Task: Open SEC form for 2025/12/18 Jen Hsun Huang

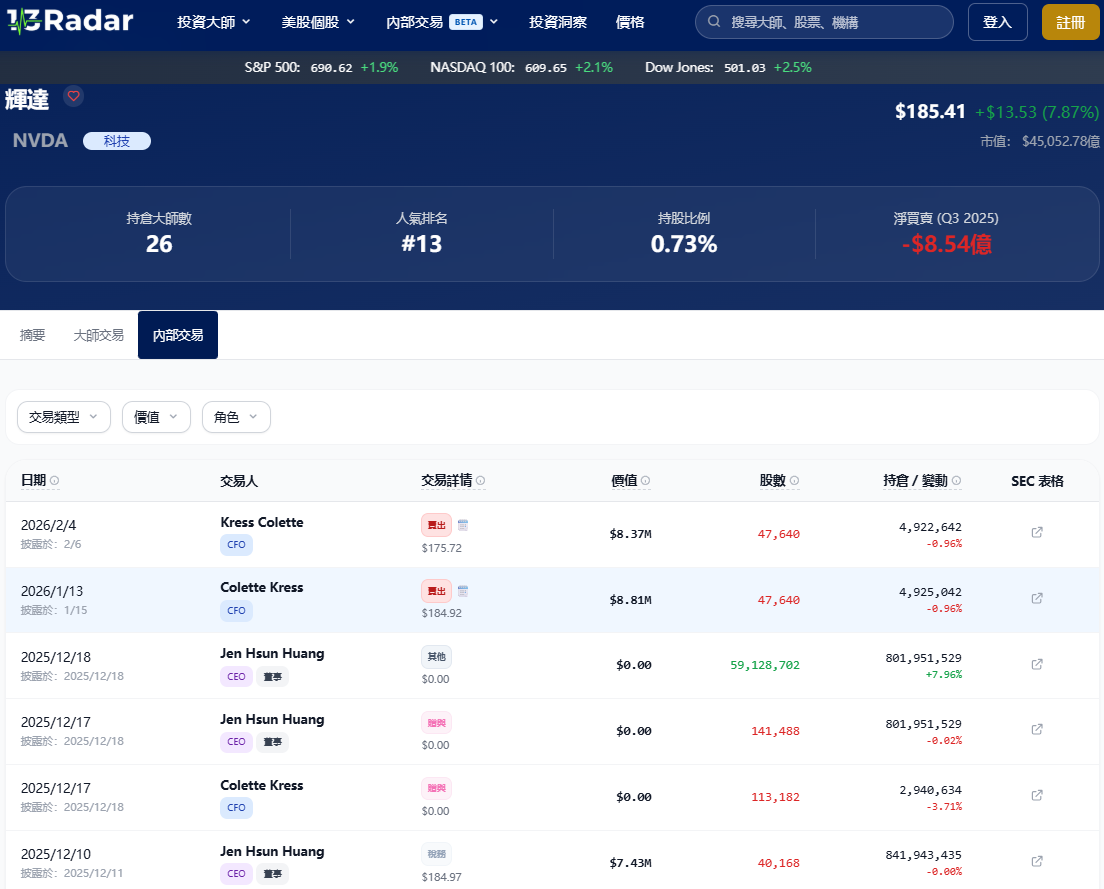Action: pyautogui.click(x=1037, y=664)
